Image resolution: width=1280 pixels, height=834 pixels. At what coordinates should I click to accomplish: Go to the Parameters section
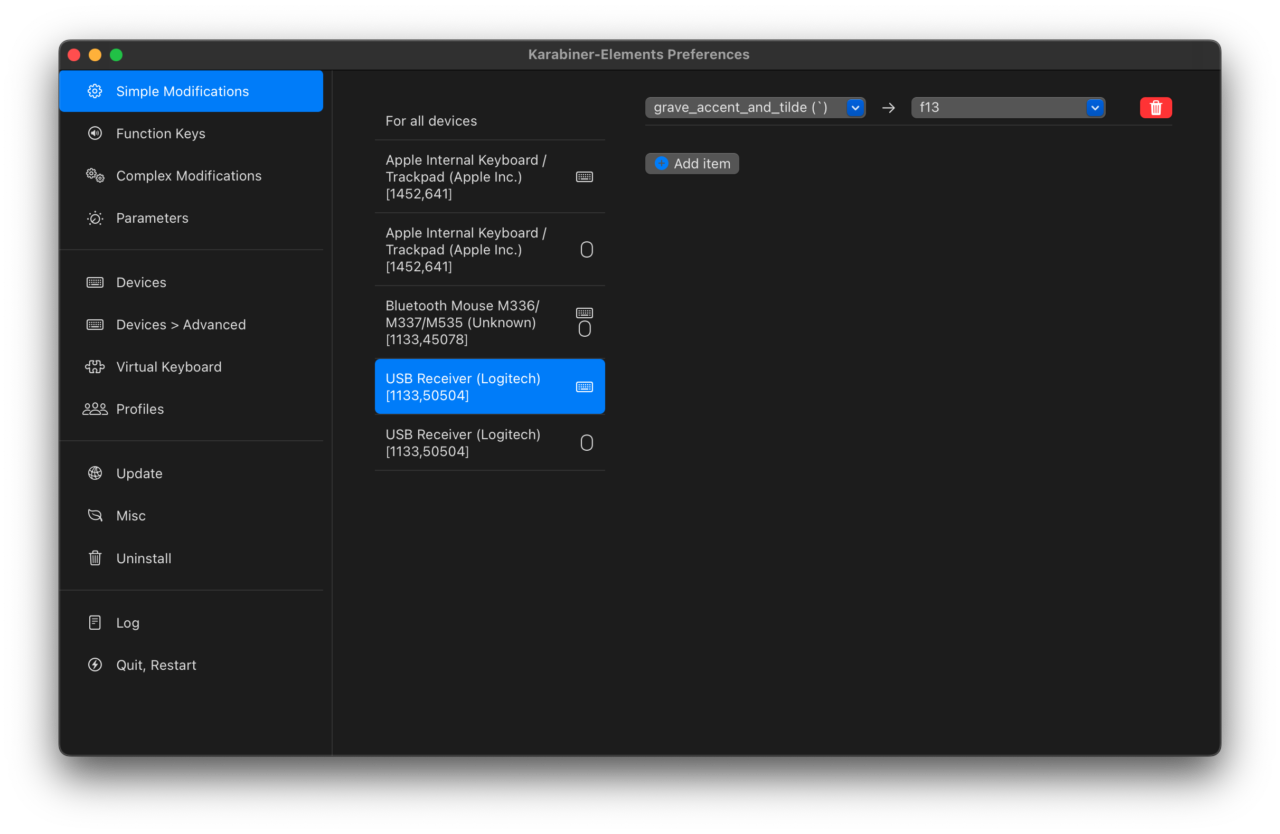[192, 218]
